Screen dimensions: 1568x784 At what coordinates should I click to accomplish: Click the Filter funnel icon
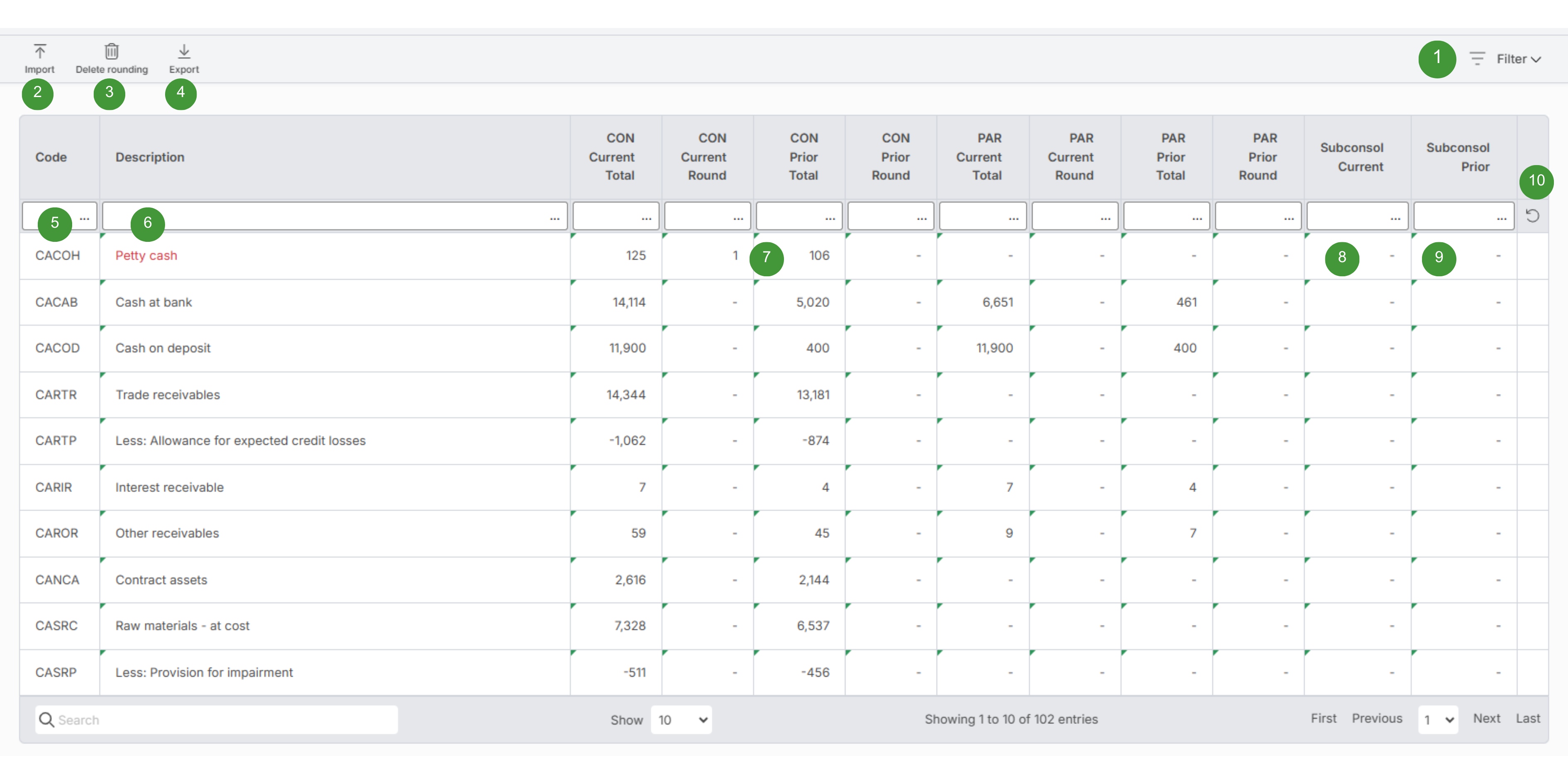(1478, 58)
